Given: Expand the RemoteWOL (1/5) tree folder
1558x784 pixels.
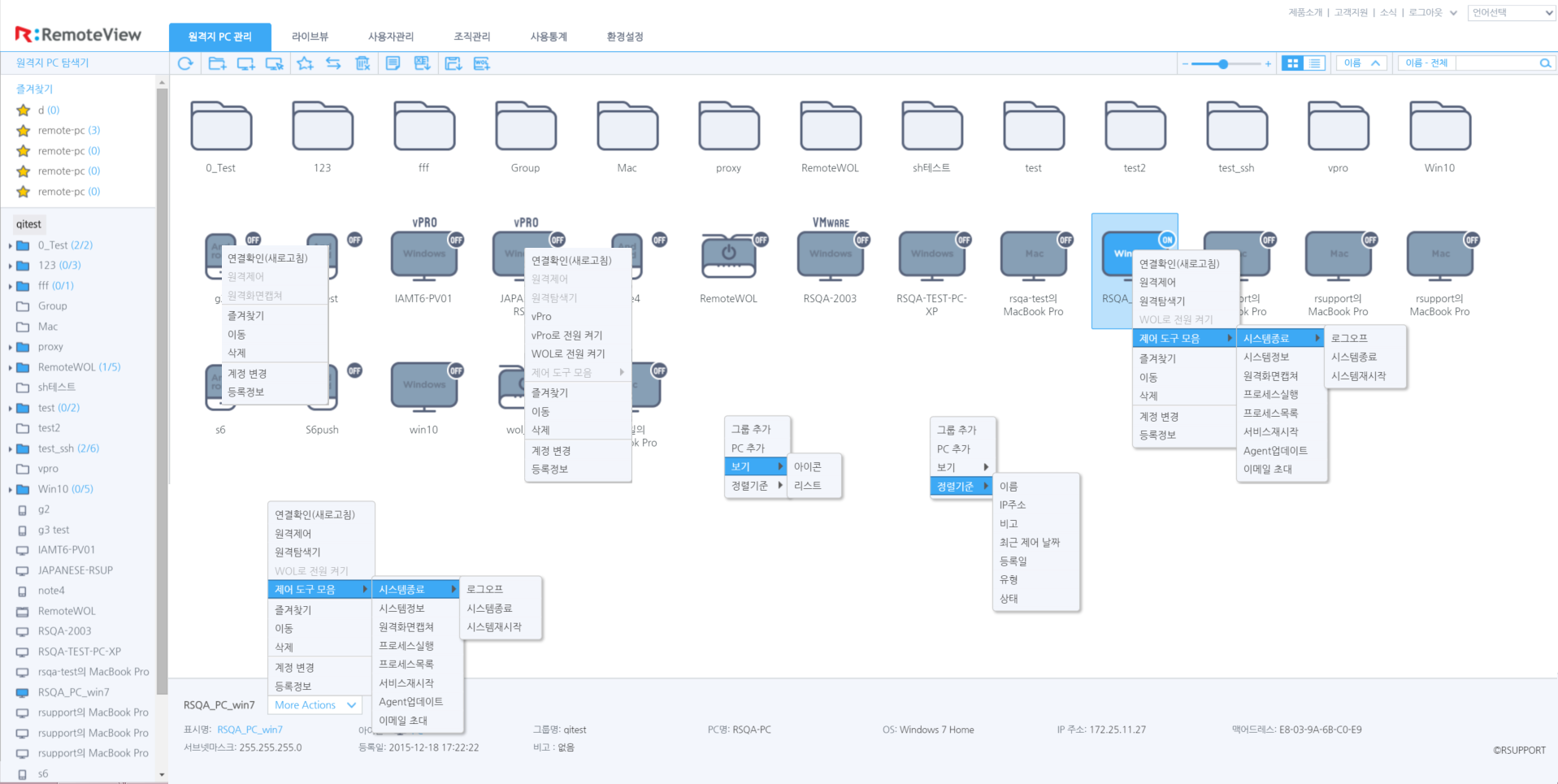Looking at the screenshot, I should [x=10, y=367].
